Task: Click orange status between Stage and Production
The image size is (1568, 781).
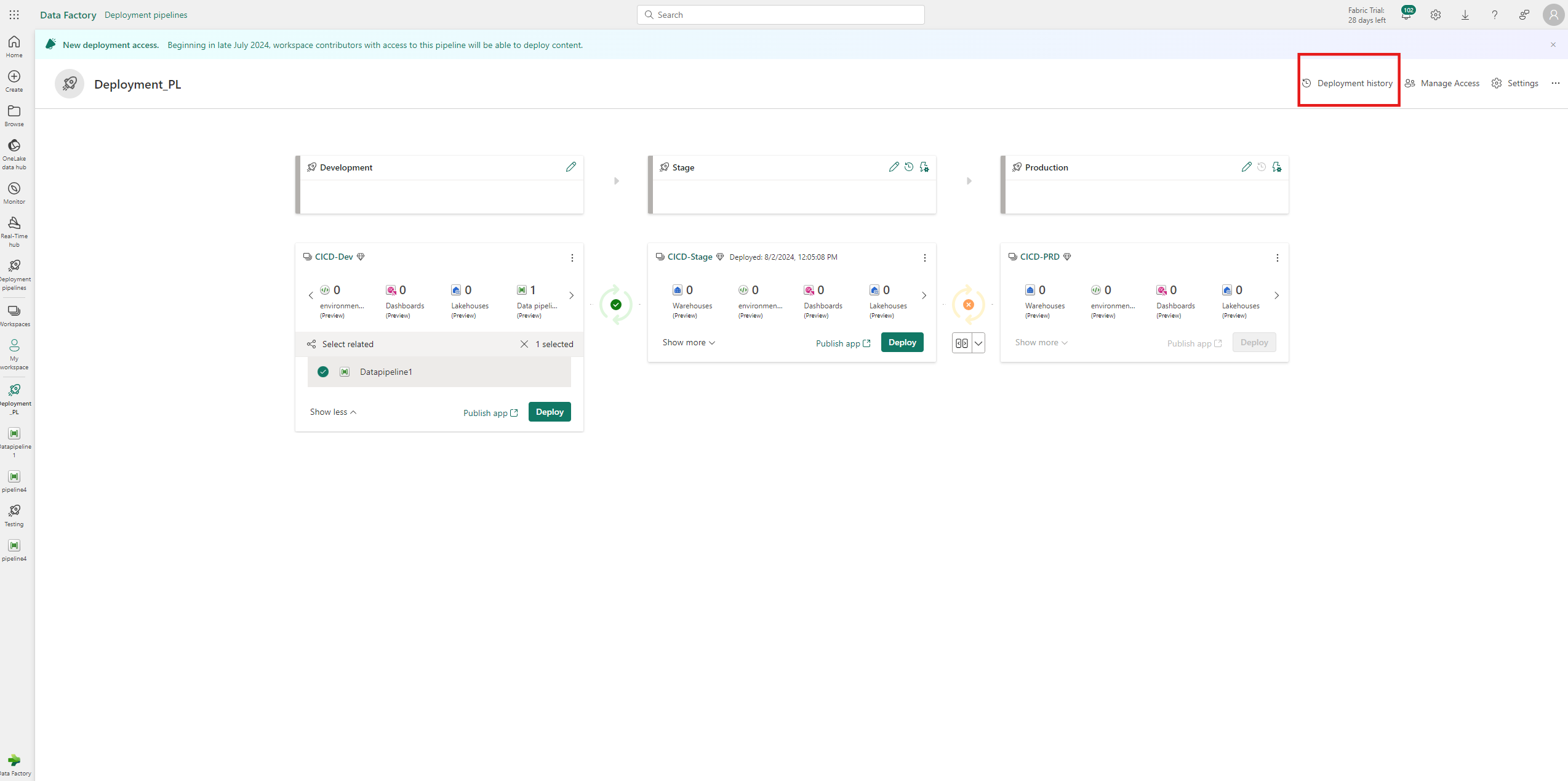Action: [x=969, y=305]
